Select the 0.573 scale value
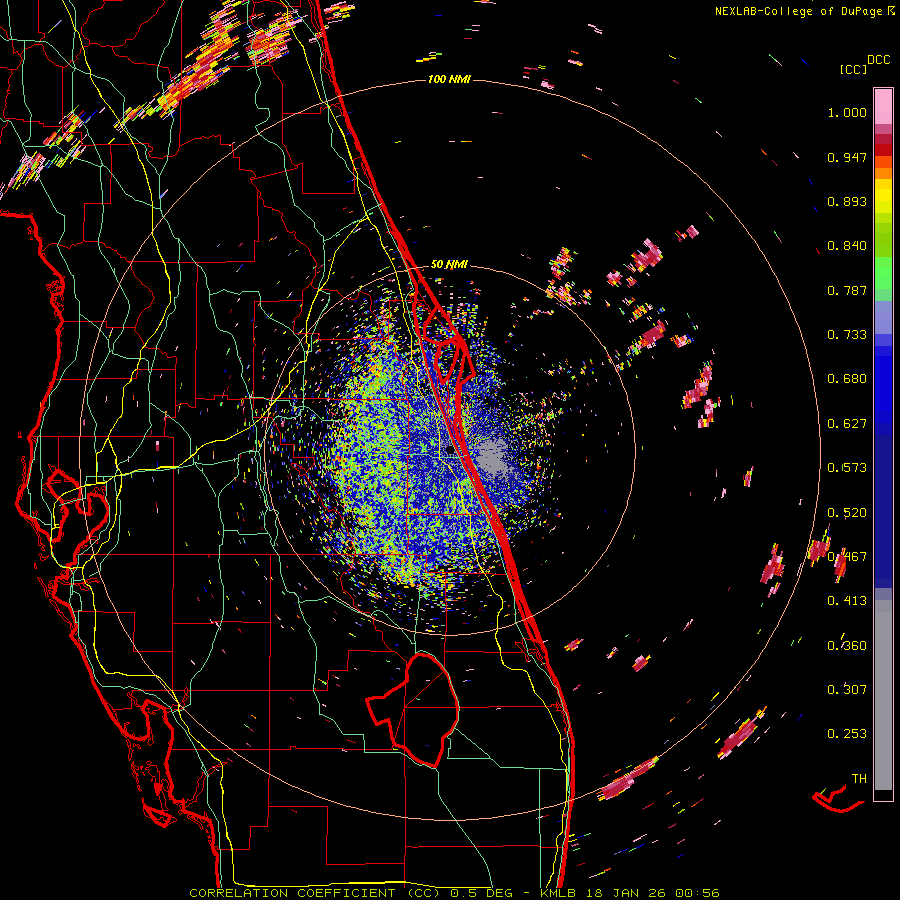 pos(847,468)
